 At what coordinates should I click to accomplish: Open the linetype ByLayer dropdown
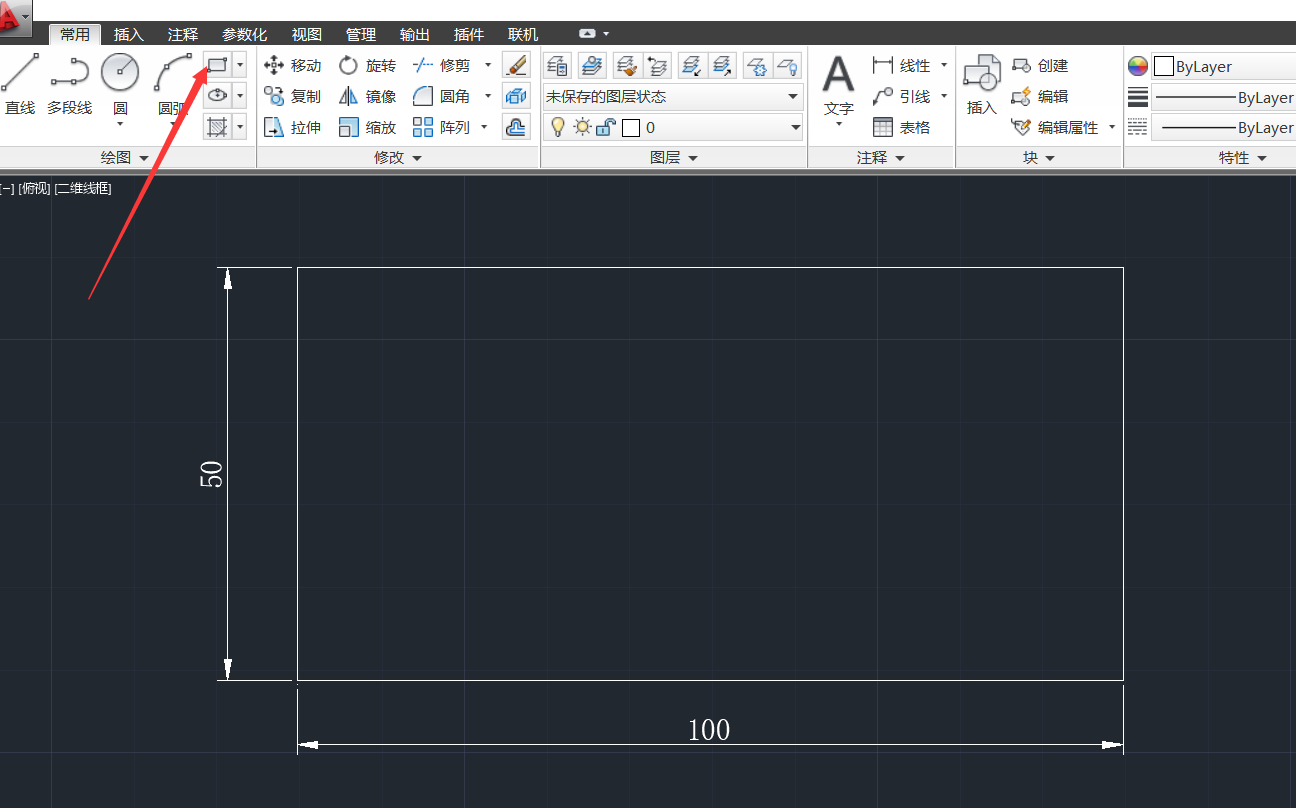[x=1223, y=128]
